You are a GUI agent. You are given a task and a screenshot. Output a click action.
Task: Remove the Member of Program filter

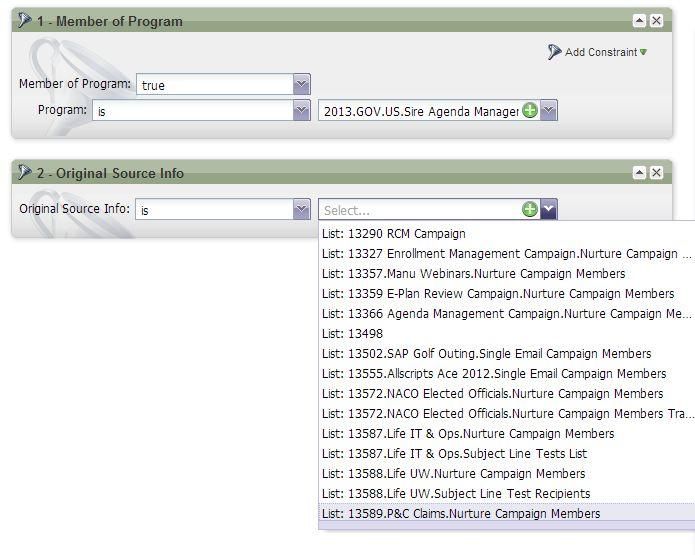(656, 21)
